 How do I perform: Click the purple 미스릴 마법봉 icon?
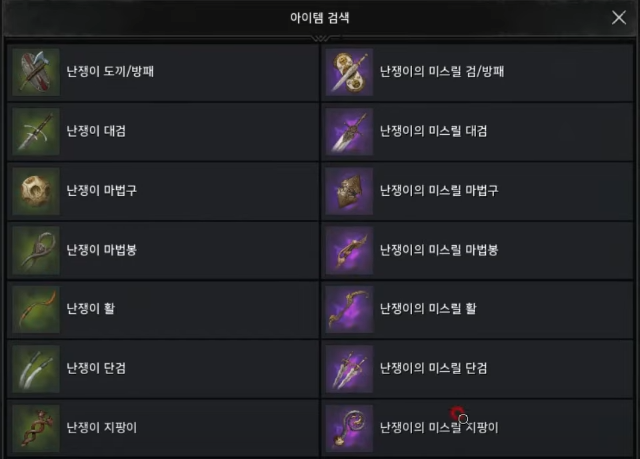(x=349, y=251)
